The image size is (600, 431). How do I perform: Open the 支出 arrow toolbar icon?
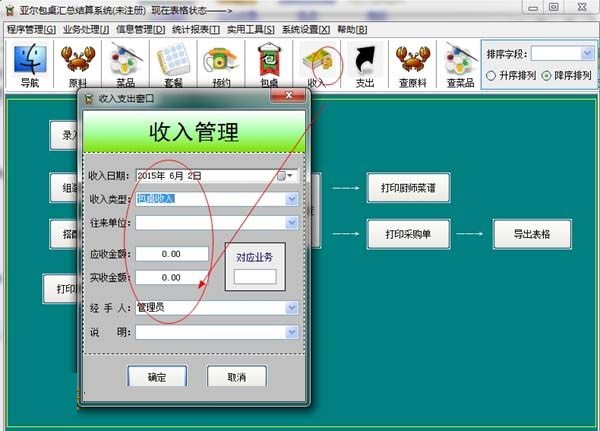[365, 65]
